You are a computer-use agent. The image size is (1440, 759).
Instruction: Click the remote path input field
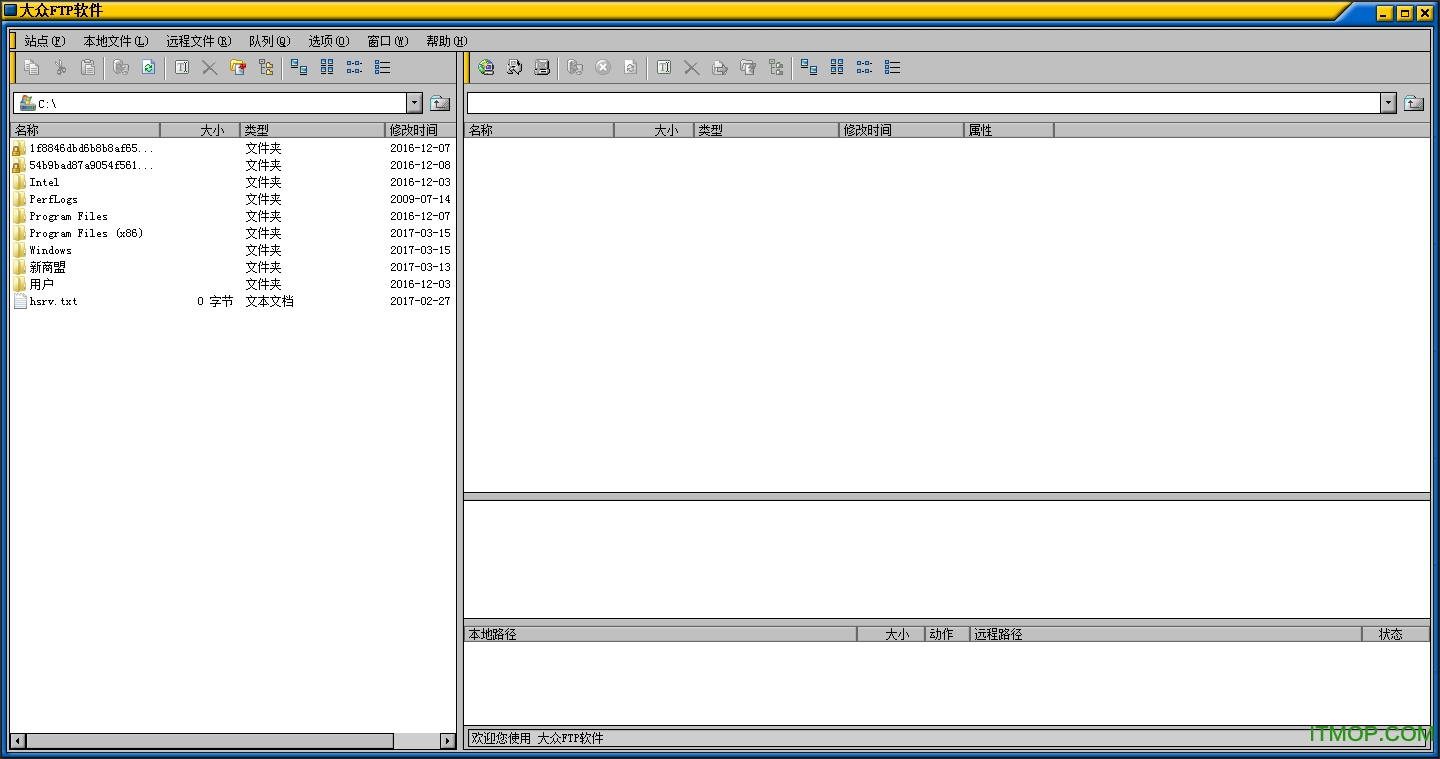click(923, 103)
